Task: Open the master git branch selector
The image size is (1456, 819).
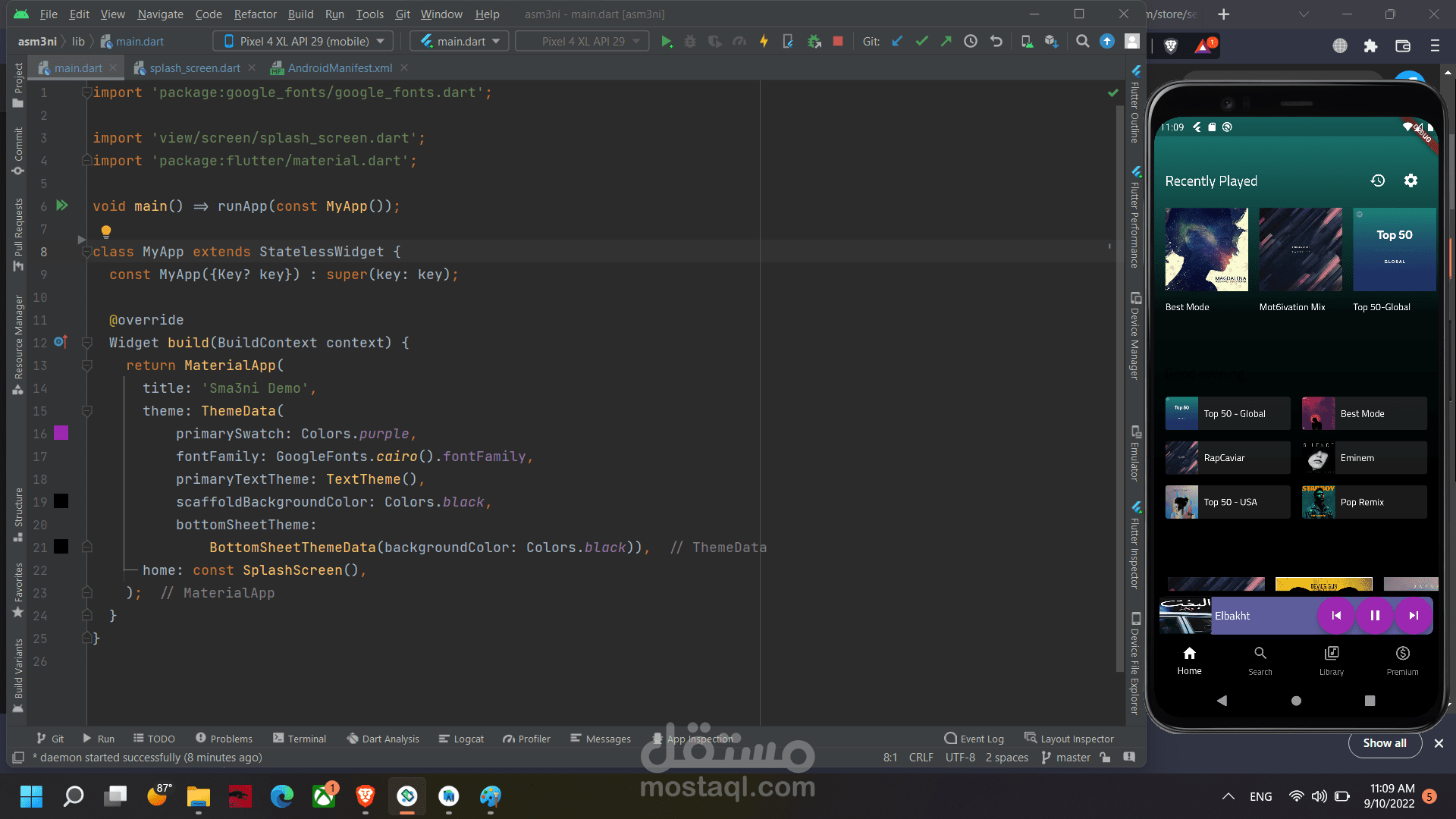Action: pyautogui.click(x=1066, y=758)
